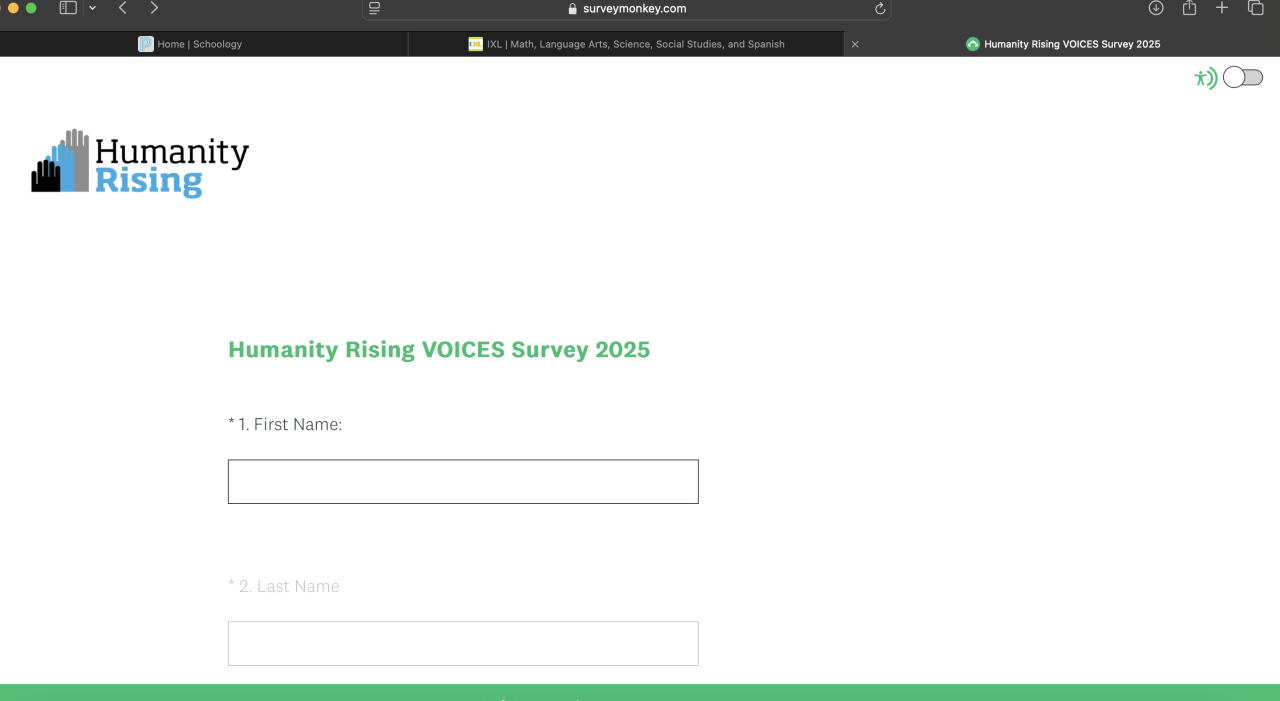The height and width of the screenshot is (701, 1280).
Task: Click the First Name text field
Action: pyautogui.click(x=463, y=482)
